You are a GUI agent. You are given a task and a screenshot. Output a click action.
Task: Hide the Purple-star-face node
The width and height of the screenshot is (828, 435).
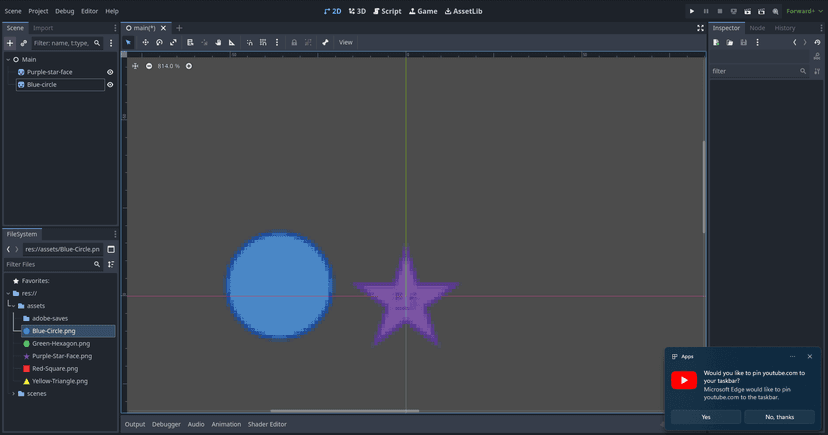(110, 72)
